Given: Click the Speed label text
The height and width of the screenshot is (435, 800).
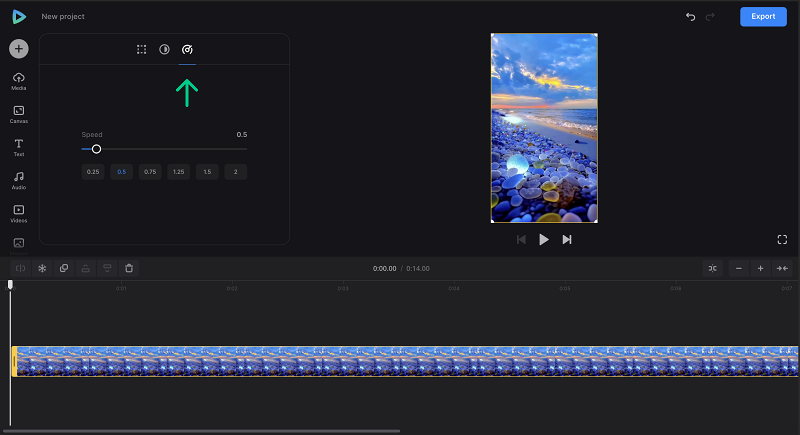Looking at the screenshot, I should point(92,135).
